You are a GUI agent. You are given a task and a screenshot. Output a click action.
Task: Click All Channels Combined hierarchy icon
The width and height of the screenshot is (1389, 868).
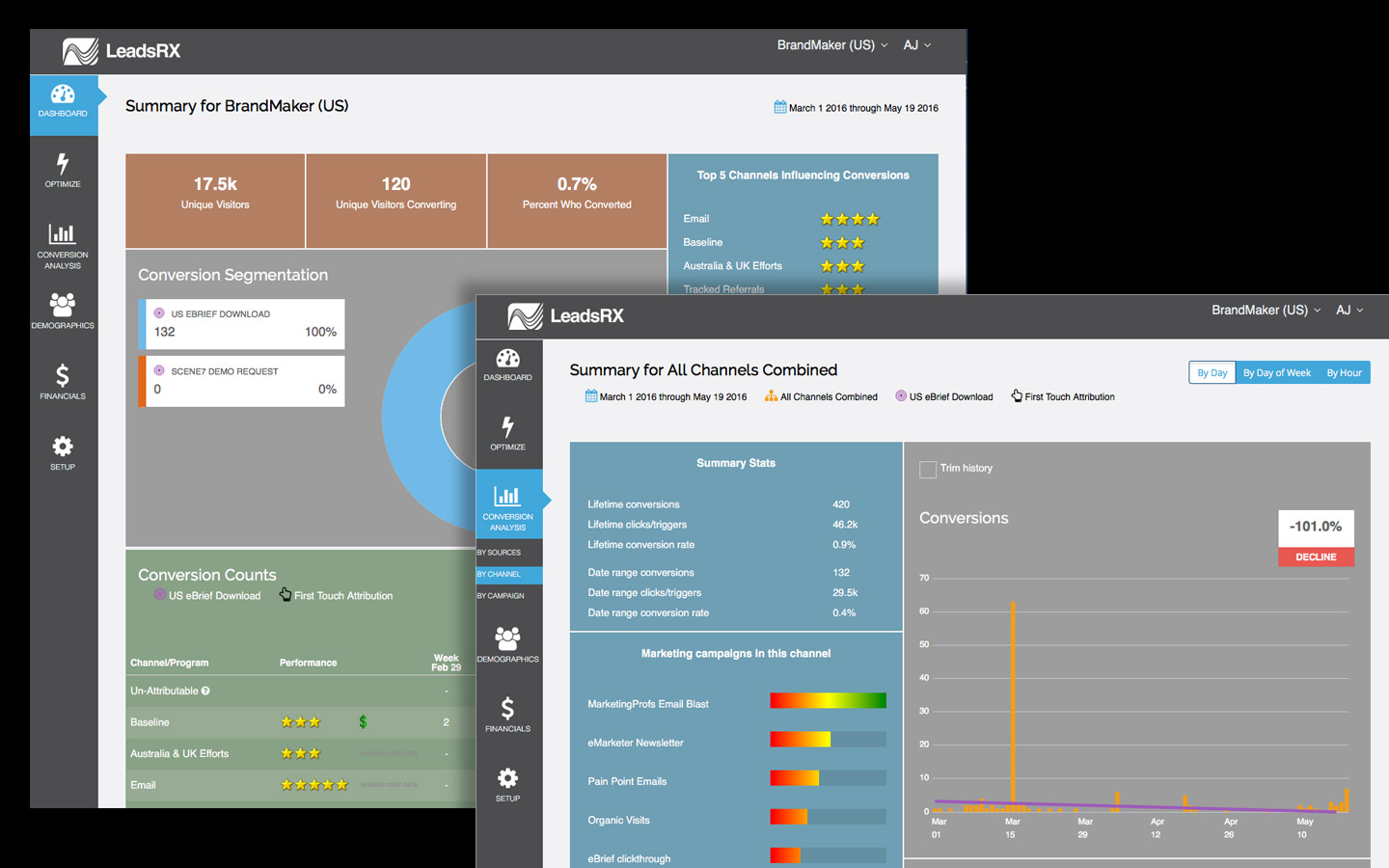pyautogui.click(x=771, y=395)
